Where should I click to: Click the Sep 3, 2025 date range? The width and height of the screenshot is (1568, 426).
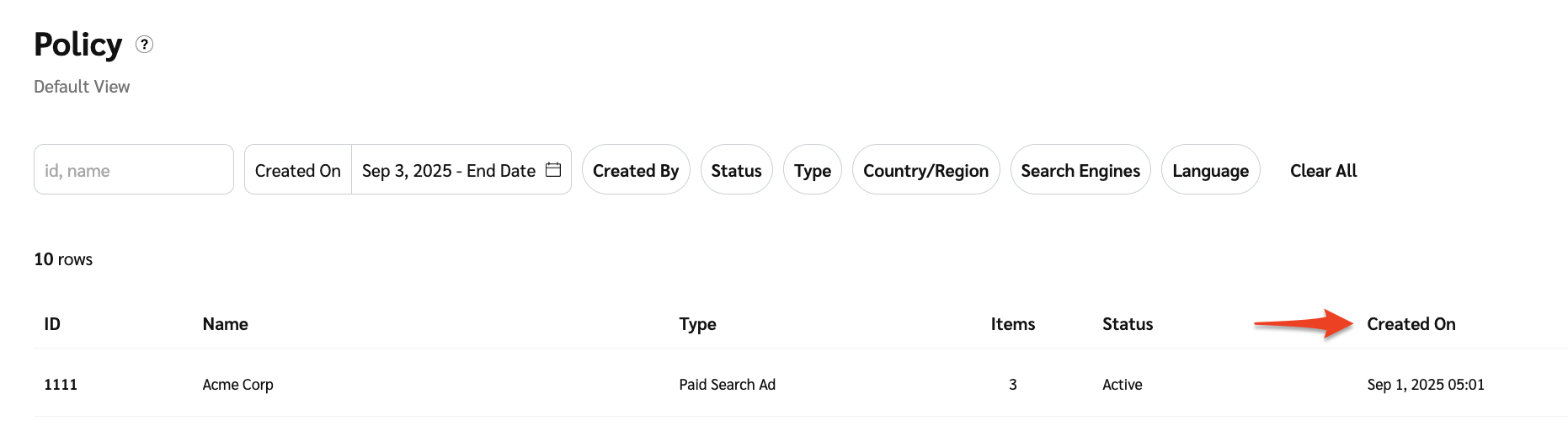pyautogui.click(x=448, y=170)
